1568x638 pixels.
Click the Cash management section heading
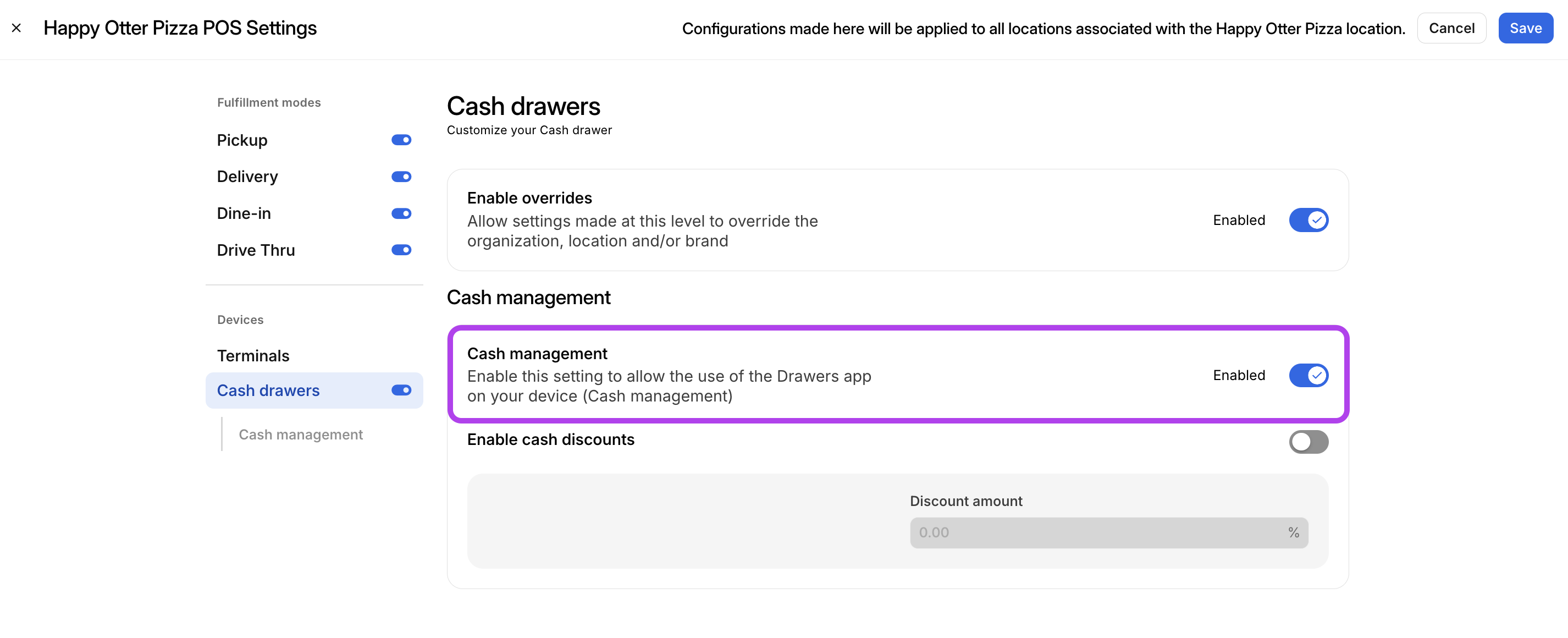[x=528, y=297]
